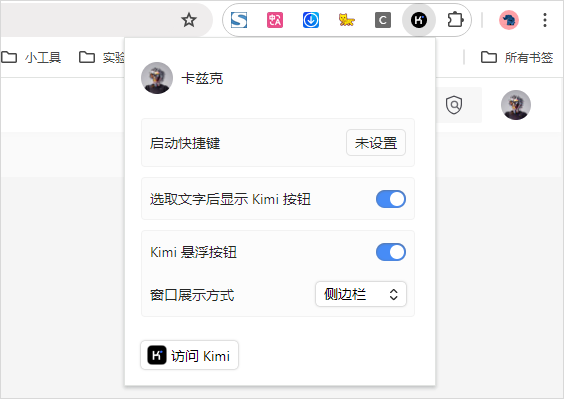
Task: Open the Extensions puzzle piece menu
Action: point(455,20)
